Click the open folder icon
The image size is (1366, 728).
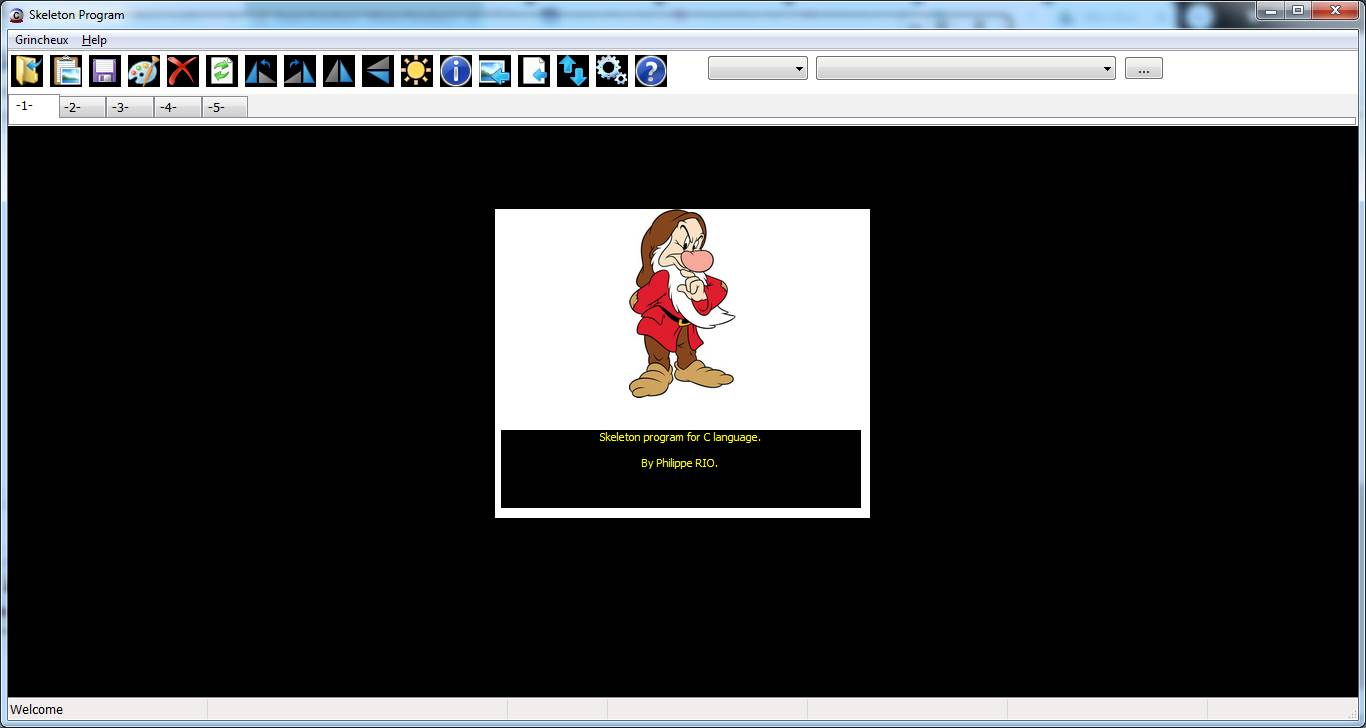[27, 71]
